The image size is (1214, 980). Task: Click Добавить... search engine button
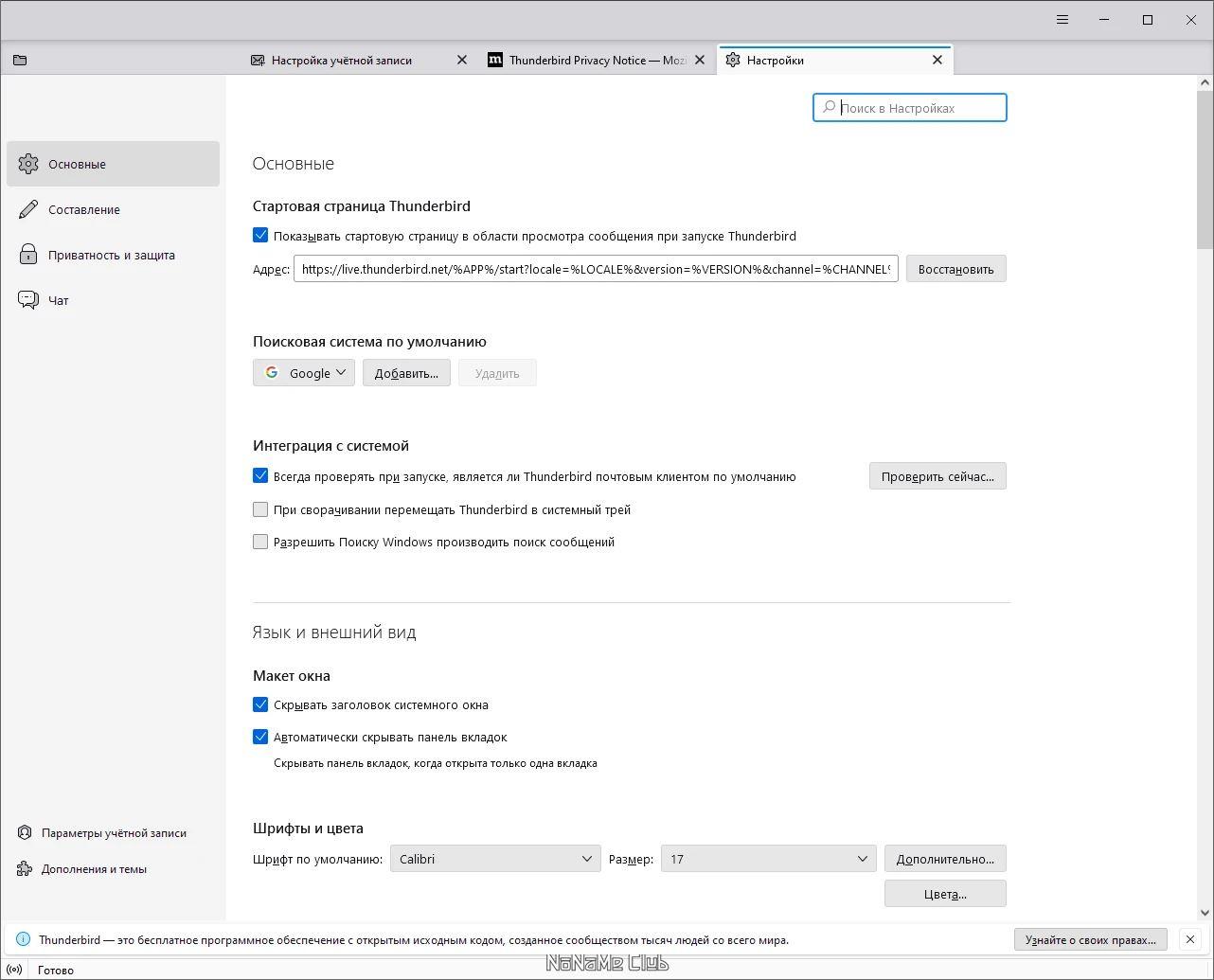tap(406, 373)
